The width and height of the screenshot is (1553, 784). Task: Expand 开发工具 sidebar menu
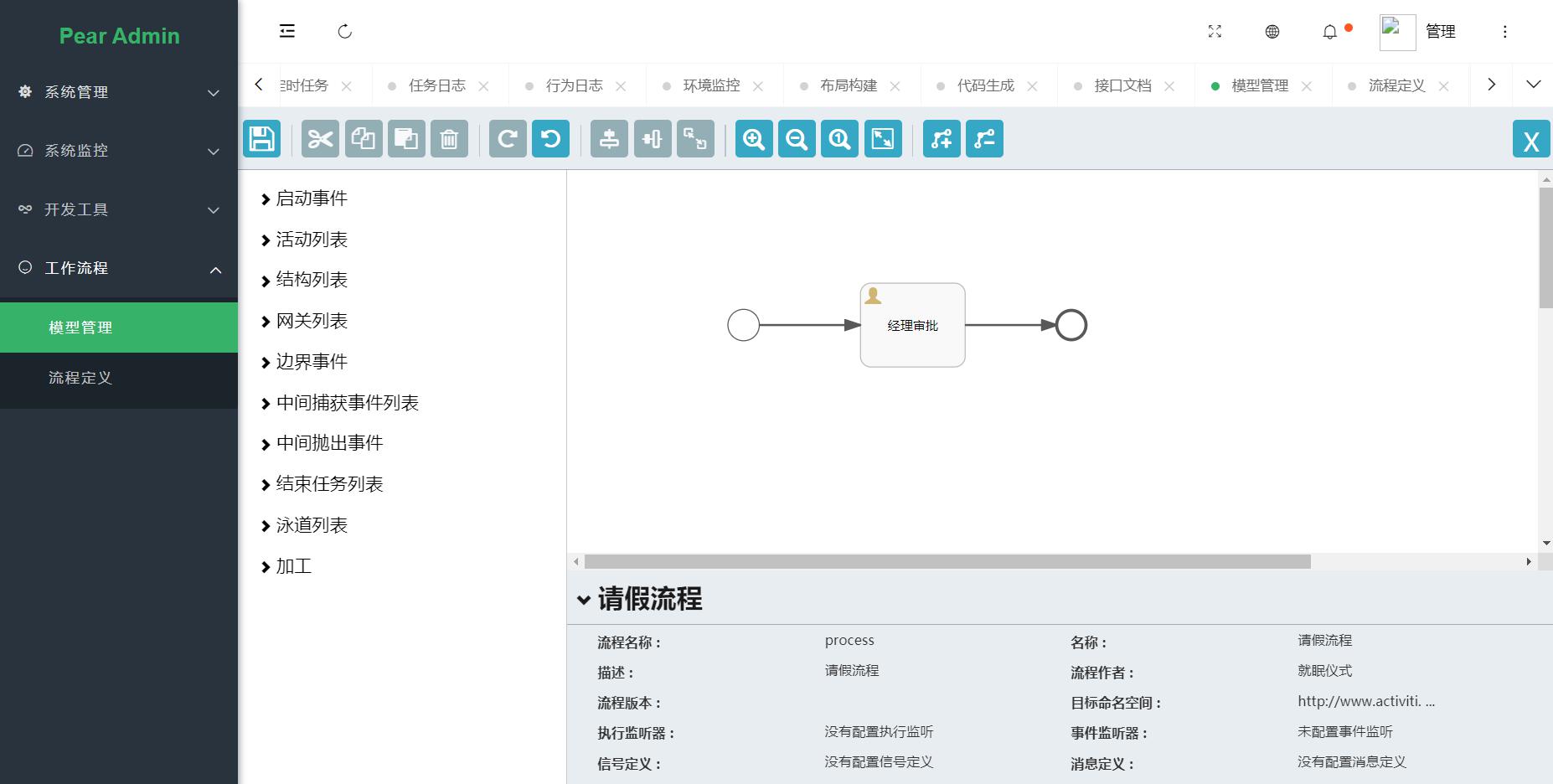click(119, 209)
